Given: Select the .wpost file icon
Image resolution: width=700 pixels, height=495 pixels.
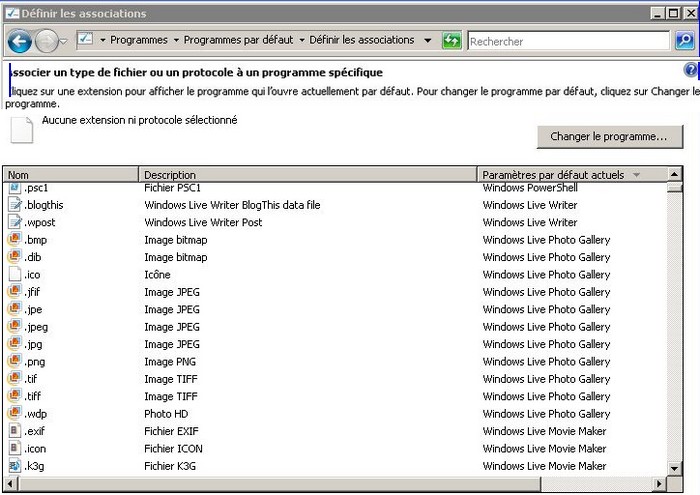Looking at the screenshot, I should pos(15,222).
